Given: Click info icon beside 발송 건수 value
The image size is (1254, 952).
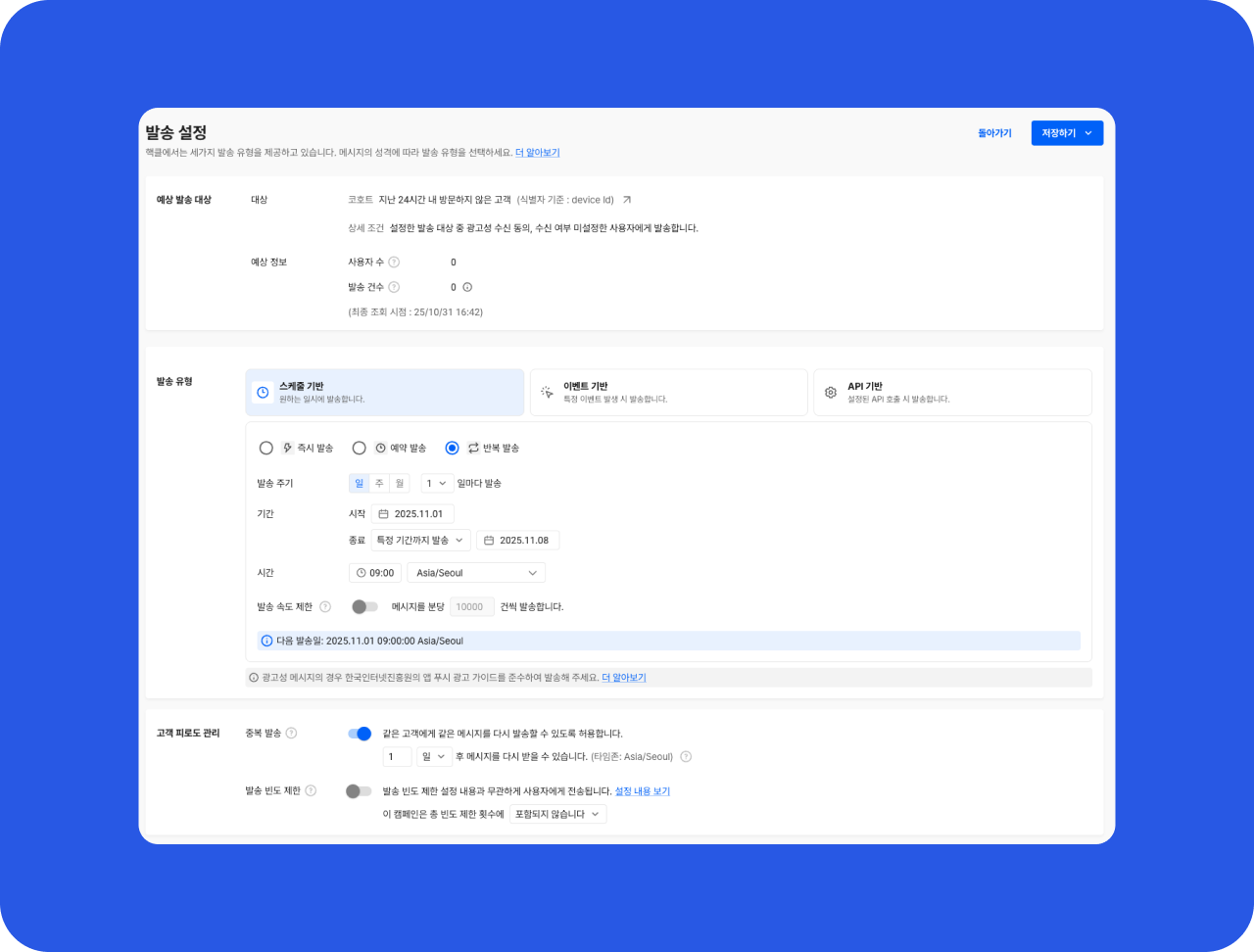Looking at the screenshot, I should click(467, 288).
